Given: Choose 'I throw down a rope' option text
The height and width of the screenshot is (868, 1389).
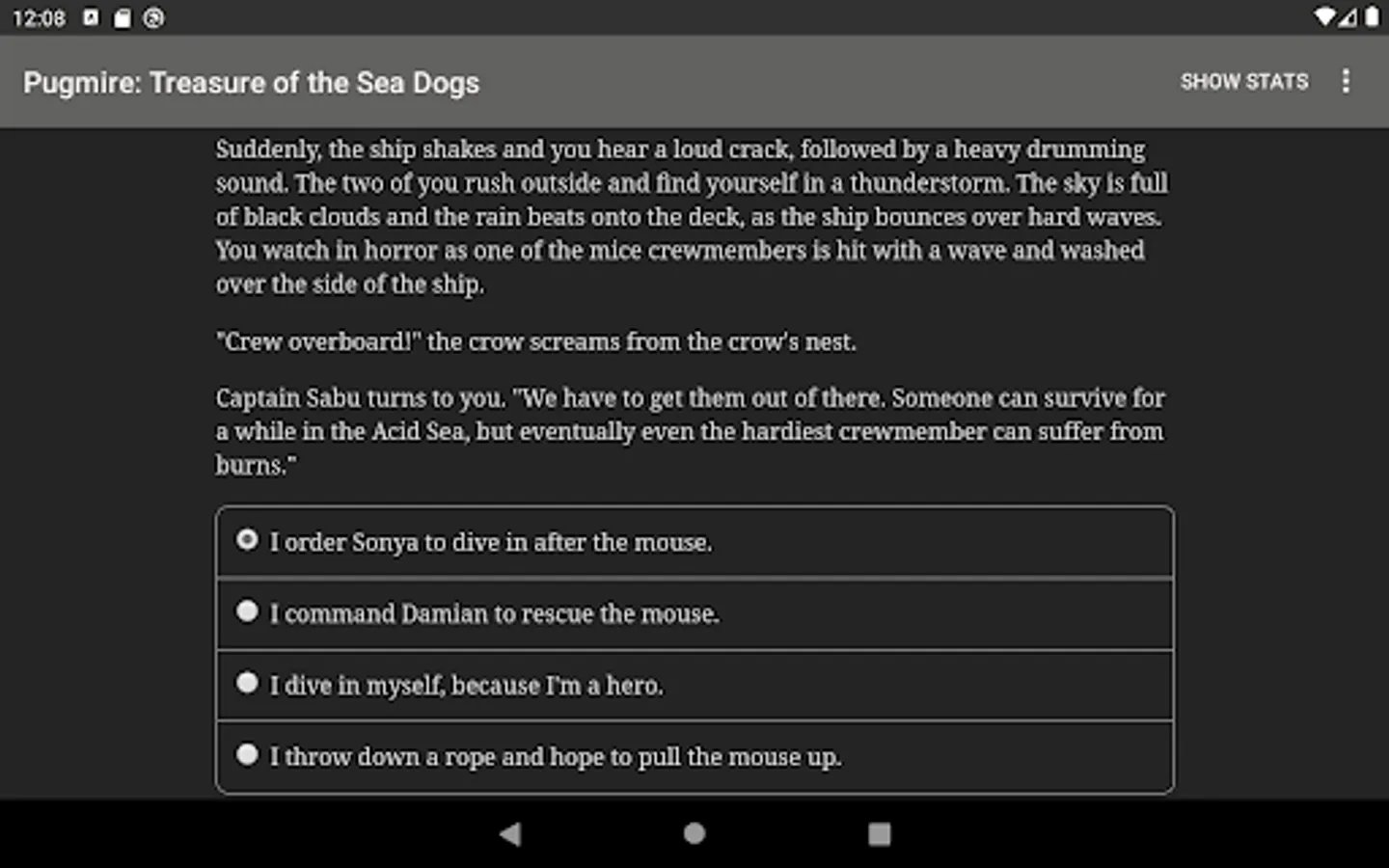Looking at the screenshot, I should click(x=555, y=757).
